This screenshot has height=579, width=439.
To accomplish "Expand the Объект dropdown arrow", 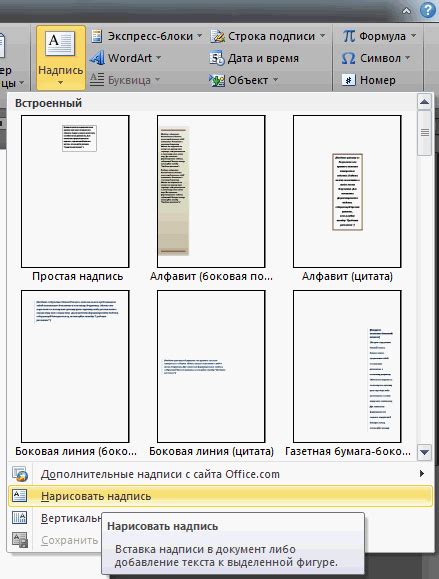I will (x=275, y=79).
